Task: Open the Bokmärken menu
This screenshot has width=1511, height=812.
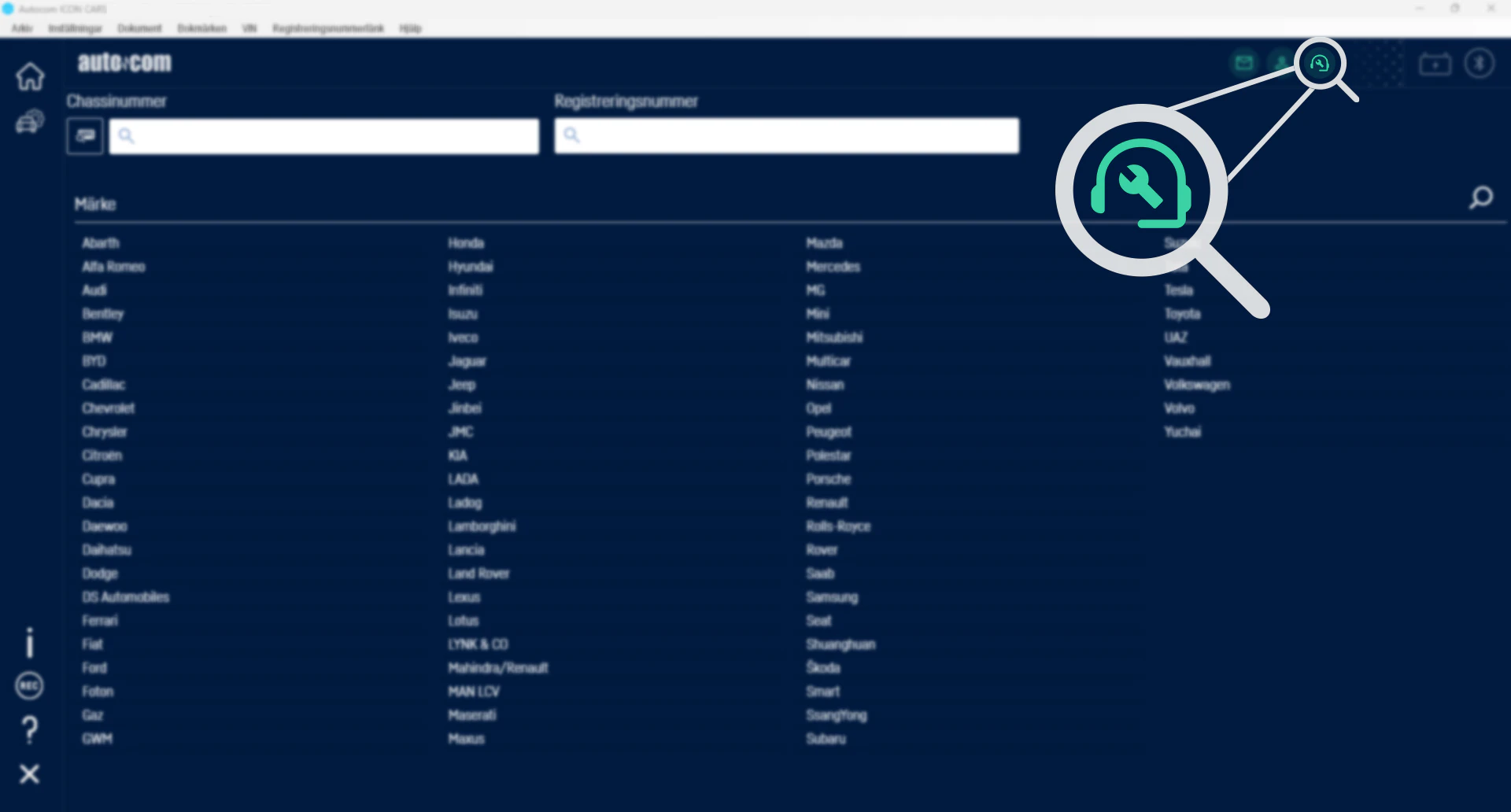Action: 201,28
